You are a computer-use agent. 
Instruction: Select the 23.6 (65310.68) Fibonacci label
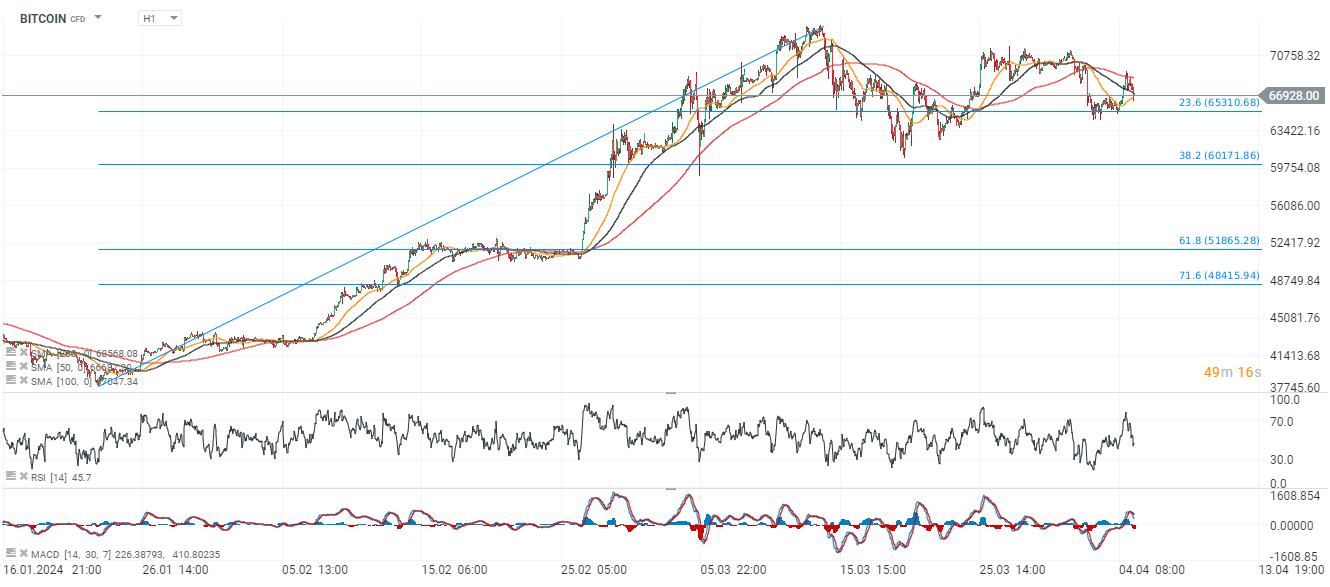pyautogui.click(x=1219, y=103)
